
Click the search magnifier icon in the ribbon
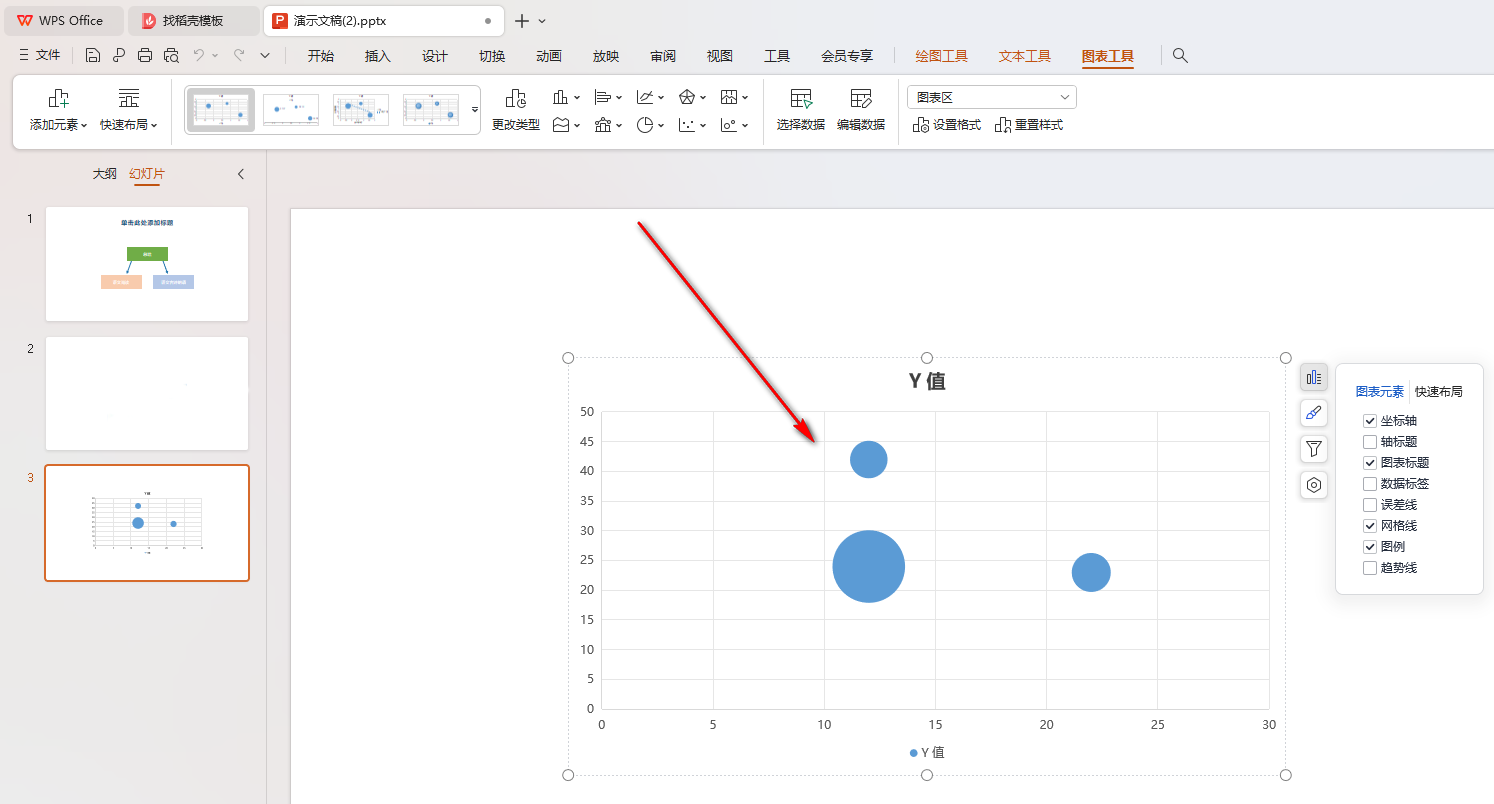[x=1180, y=56]
